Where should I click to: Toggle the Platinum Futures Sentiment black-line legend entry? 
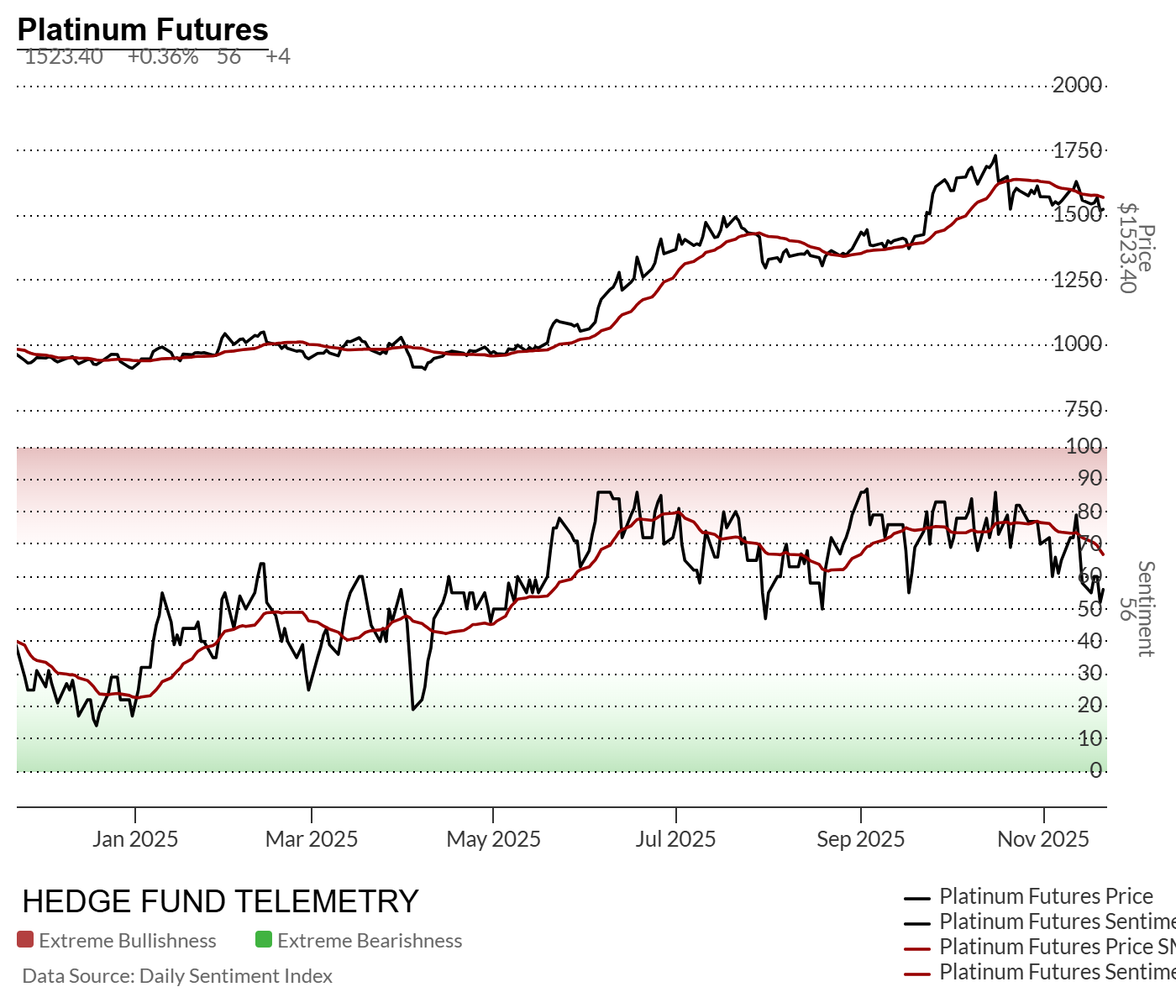pyautogui.click(x=1056, y=921)
